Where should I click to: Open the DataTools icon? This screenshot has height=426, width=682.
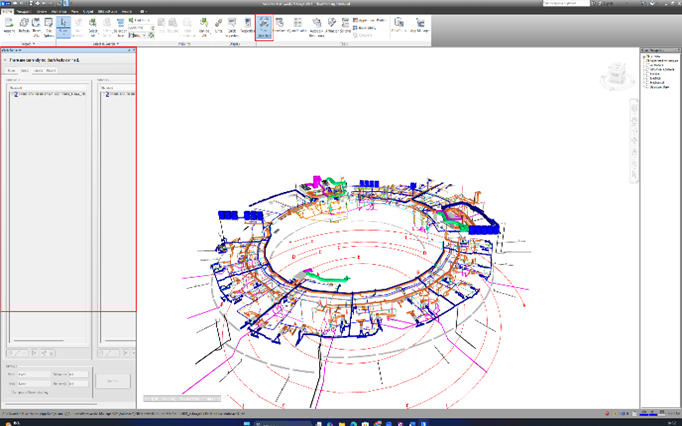click(422, 27)
